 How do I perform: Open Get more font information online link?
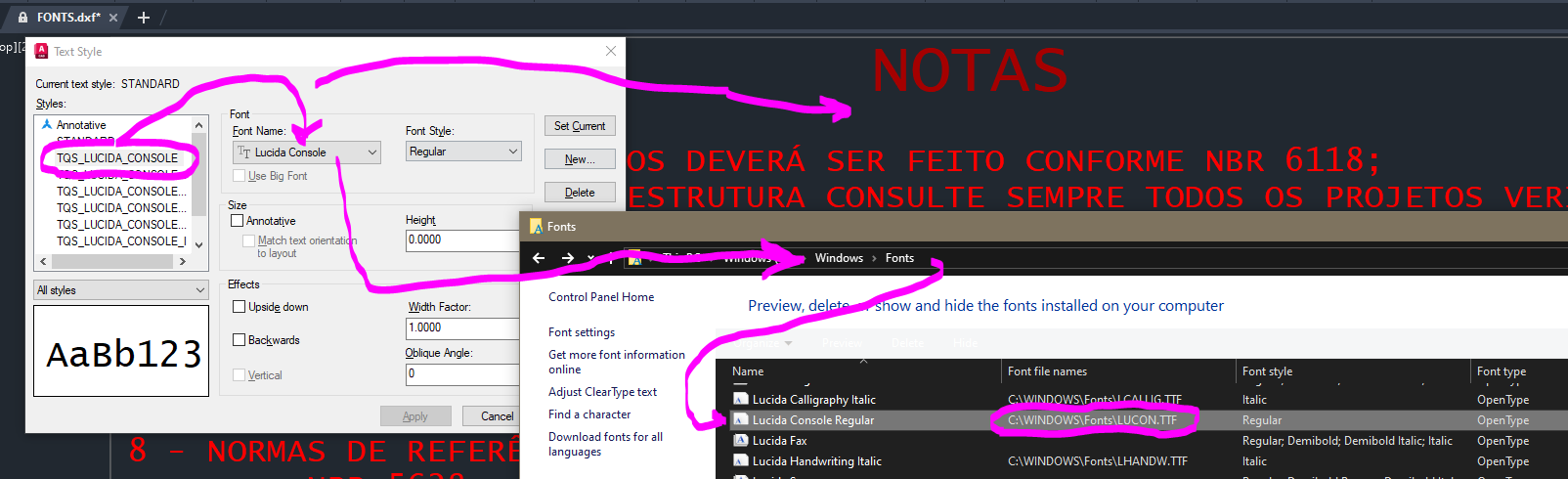(x=617, y=362)
